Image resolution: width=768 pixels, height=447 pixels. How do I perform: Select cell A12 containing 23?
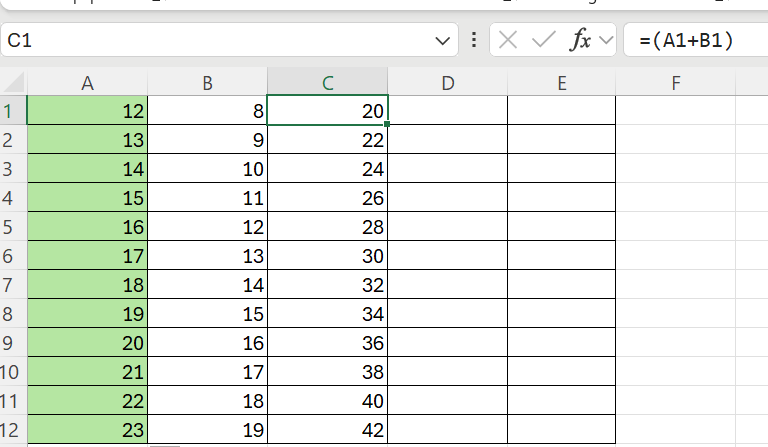point(87,430)
